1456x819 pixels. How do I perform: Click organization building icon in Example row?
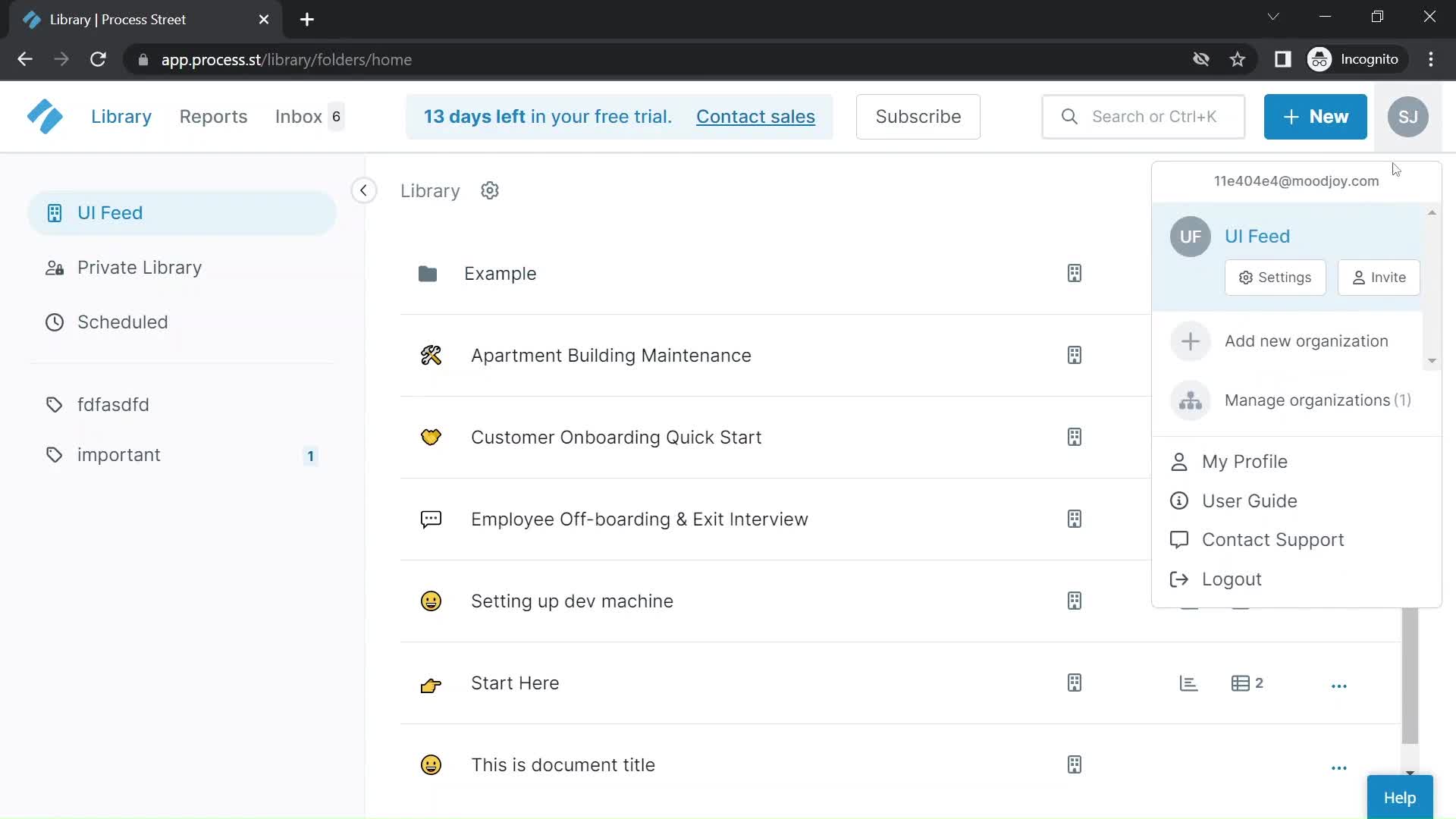tap(1075, 273)
